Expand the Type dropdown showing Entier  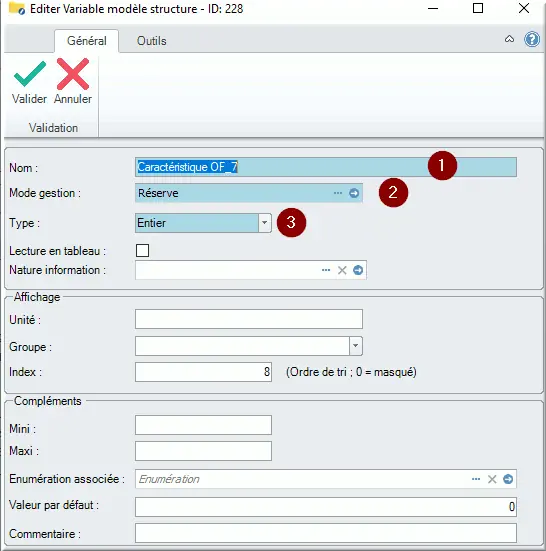coord(265,223)
